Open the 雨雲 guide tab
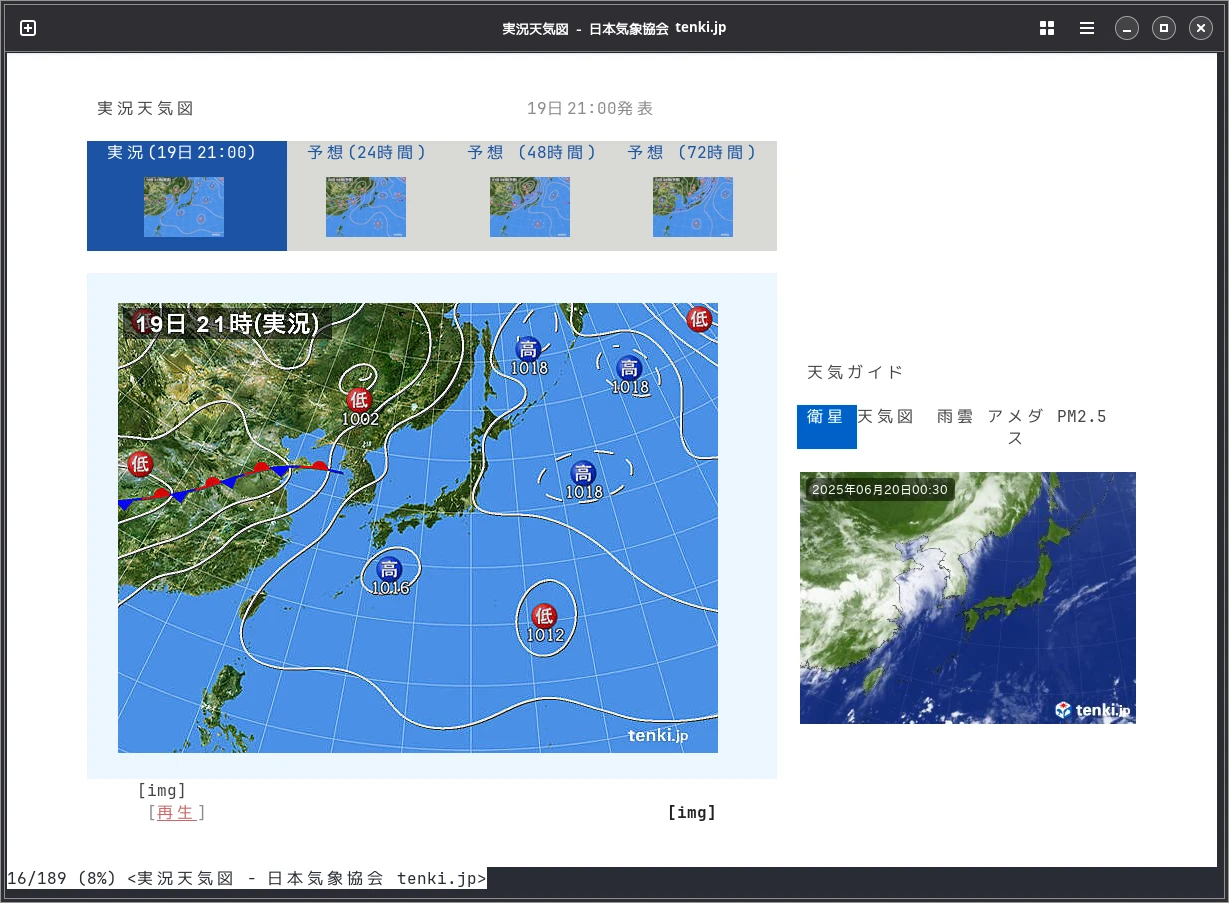Viewport: 1229px width, 903px height. point(955,417)
